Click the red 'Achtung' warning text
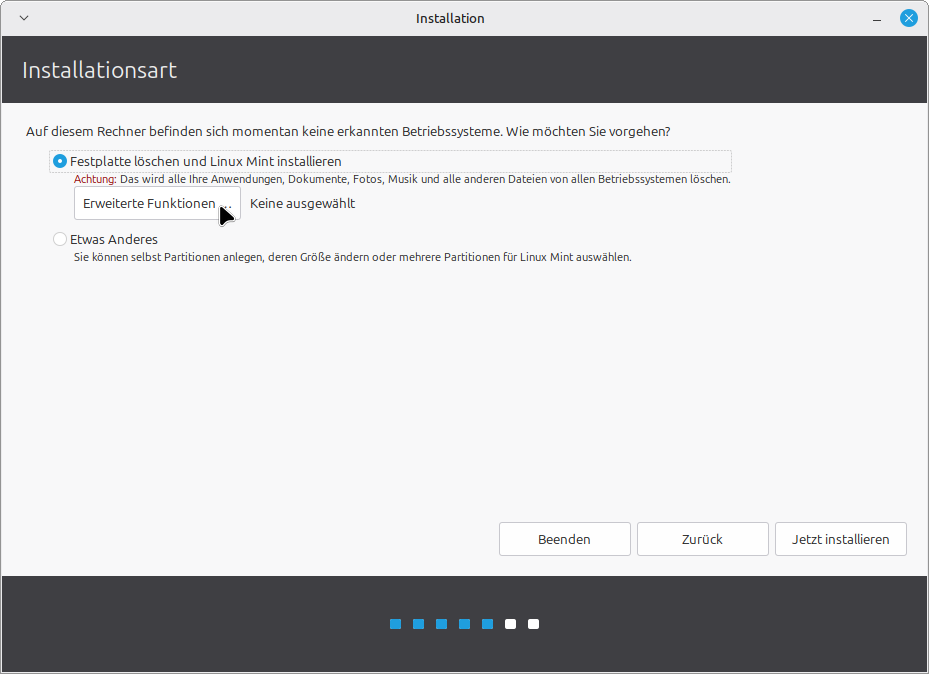The image size is (929, 674). click(95, 180)
